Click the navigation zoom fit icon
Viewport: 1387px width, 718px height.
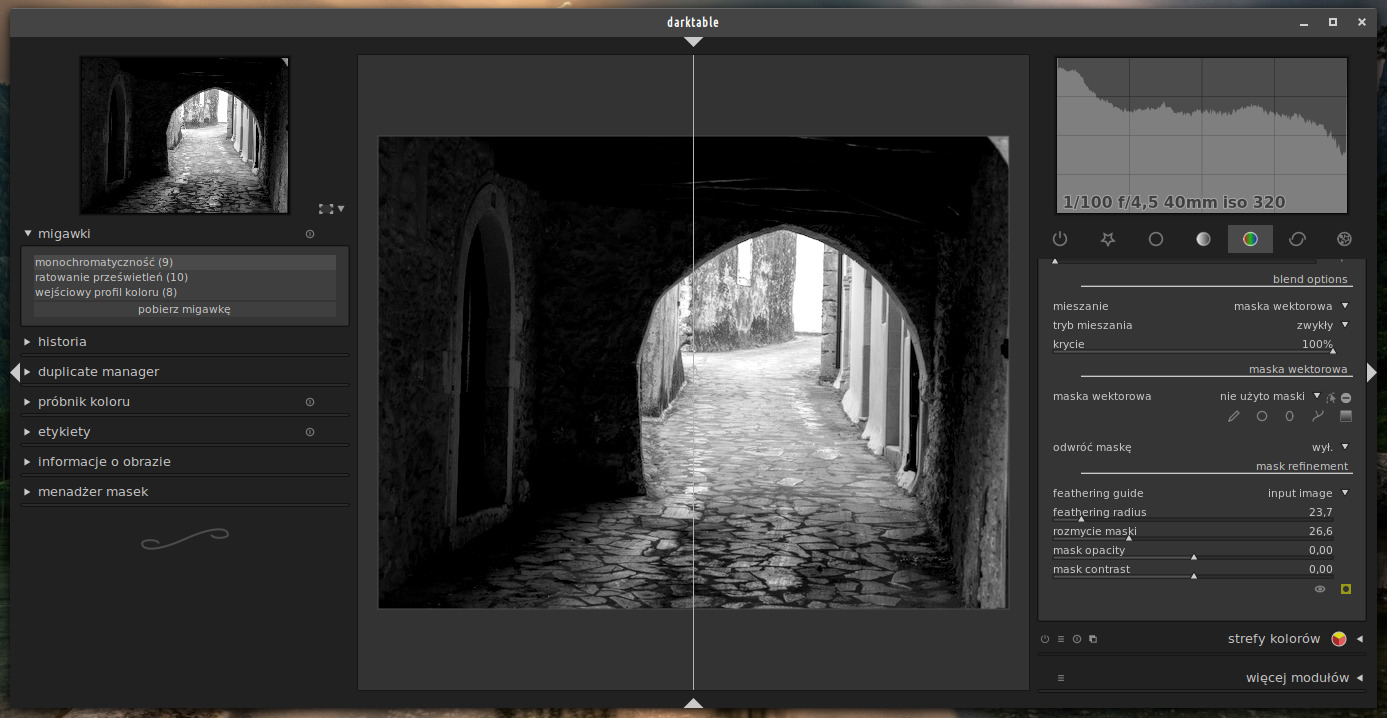(326, 209)
